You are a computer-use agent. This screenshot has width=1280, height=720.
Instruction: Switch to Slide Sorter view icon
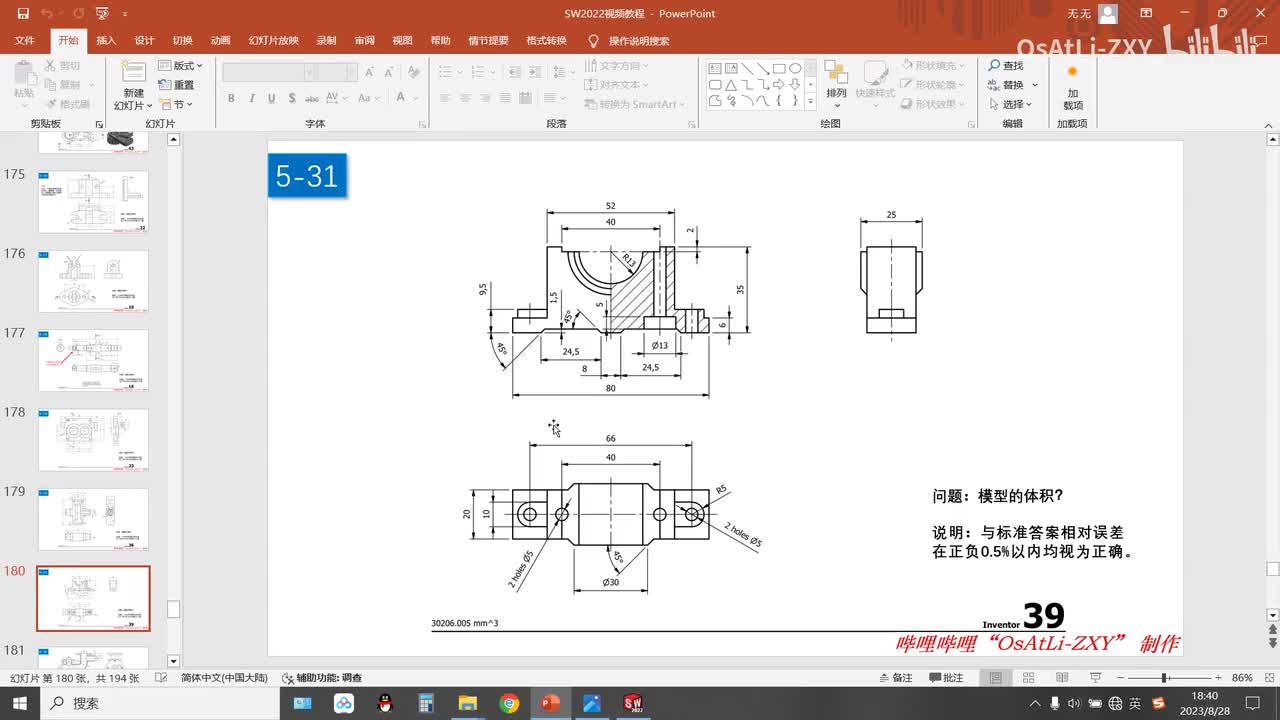pos(1028,678)
